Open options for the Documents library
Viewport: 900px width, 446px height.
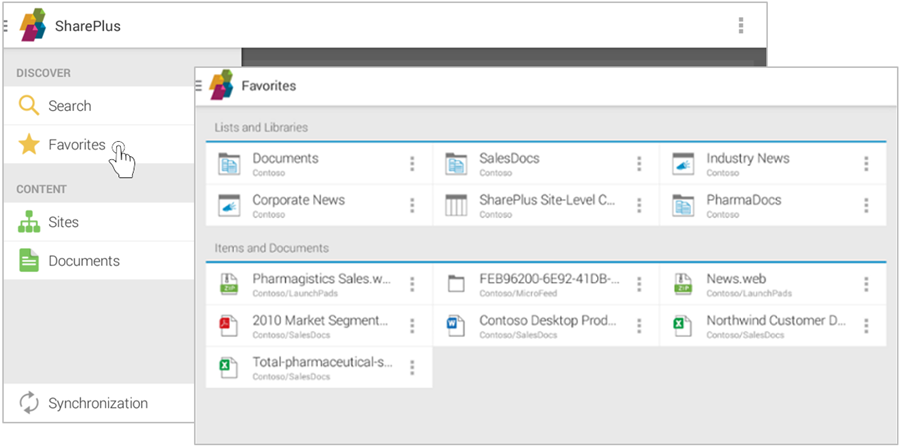click(x=412, y=164)
